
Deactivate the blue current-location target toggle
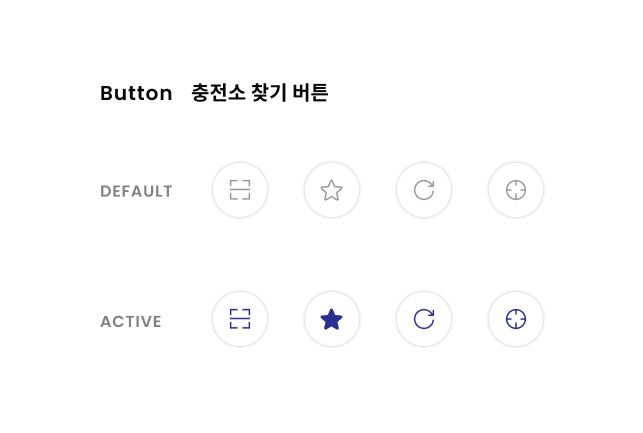coord(516,319)
